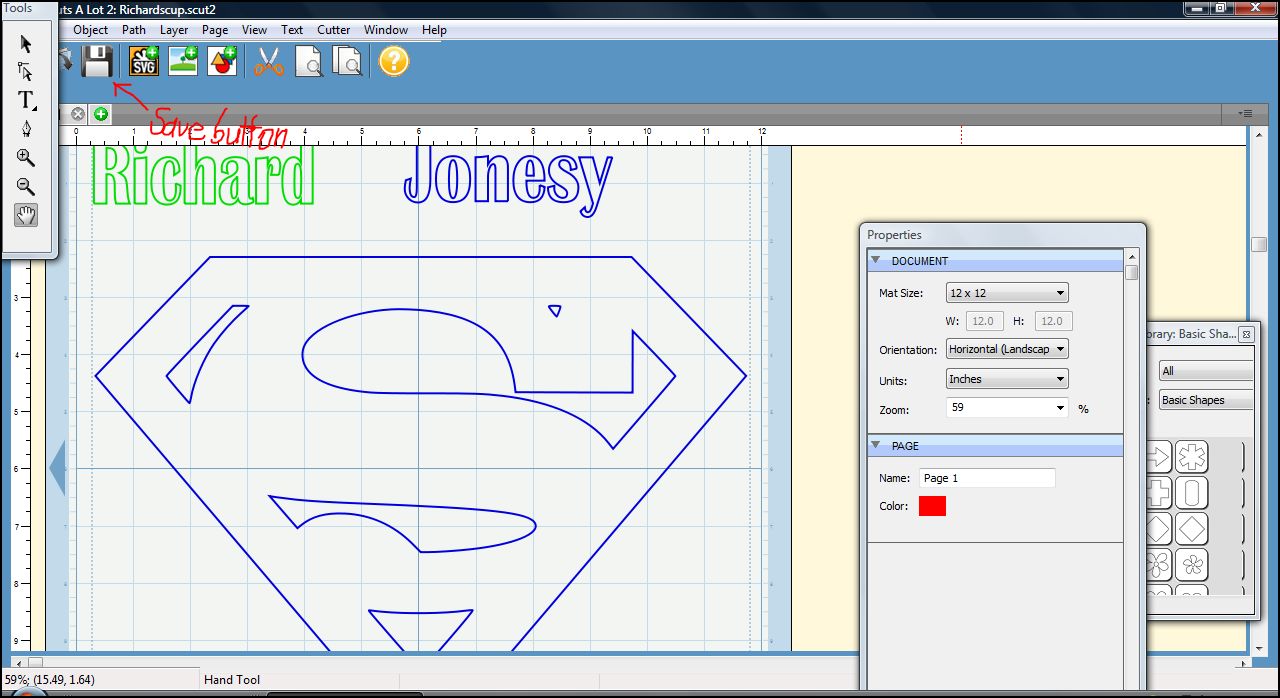Click the canvas vertical scrollbar thumb
Image resolution: width=1280 pixels, height=698 pixels.
[1259, 244]
